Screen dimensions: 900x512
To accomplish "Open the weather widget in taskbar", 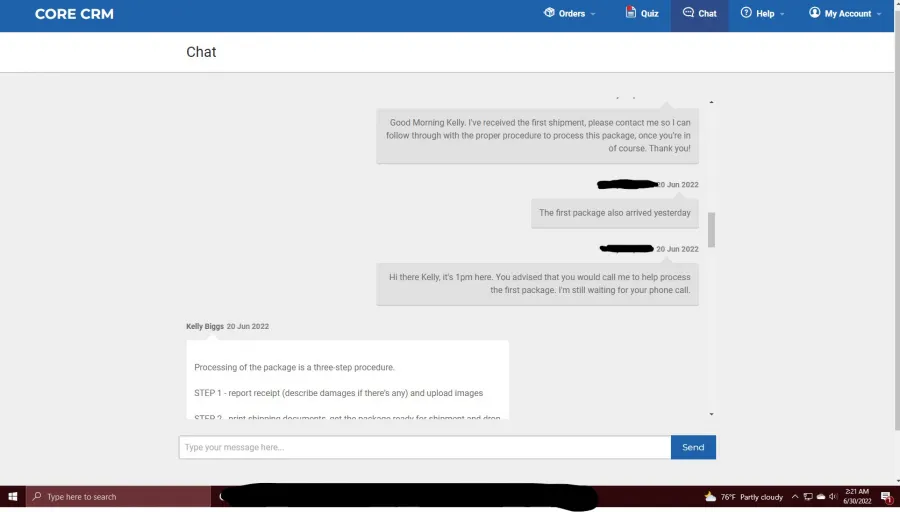I will (744, 497).
